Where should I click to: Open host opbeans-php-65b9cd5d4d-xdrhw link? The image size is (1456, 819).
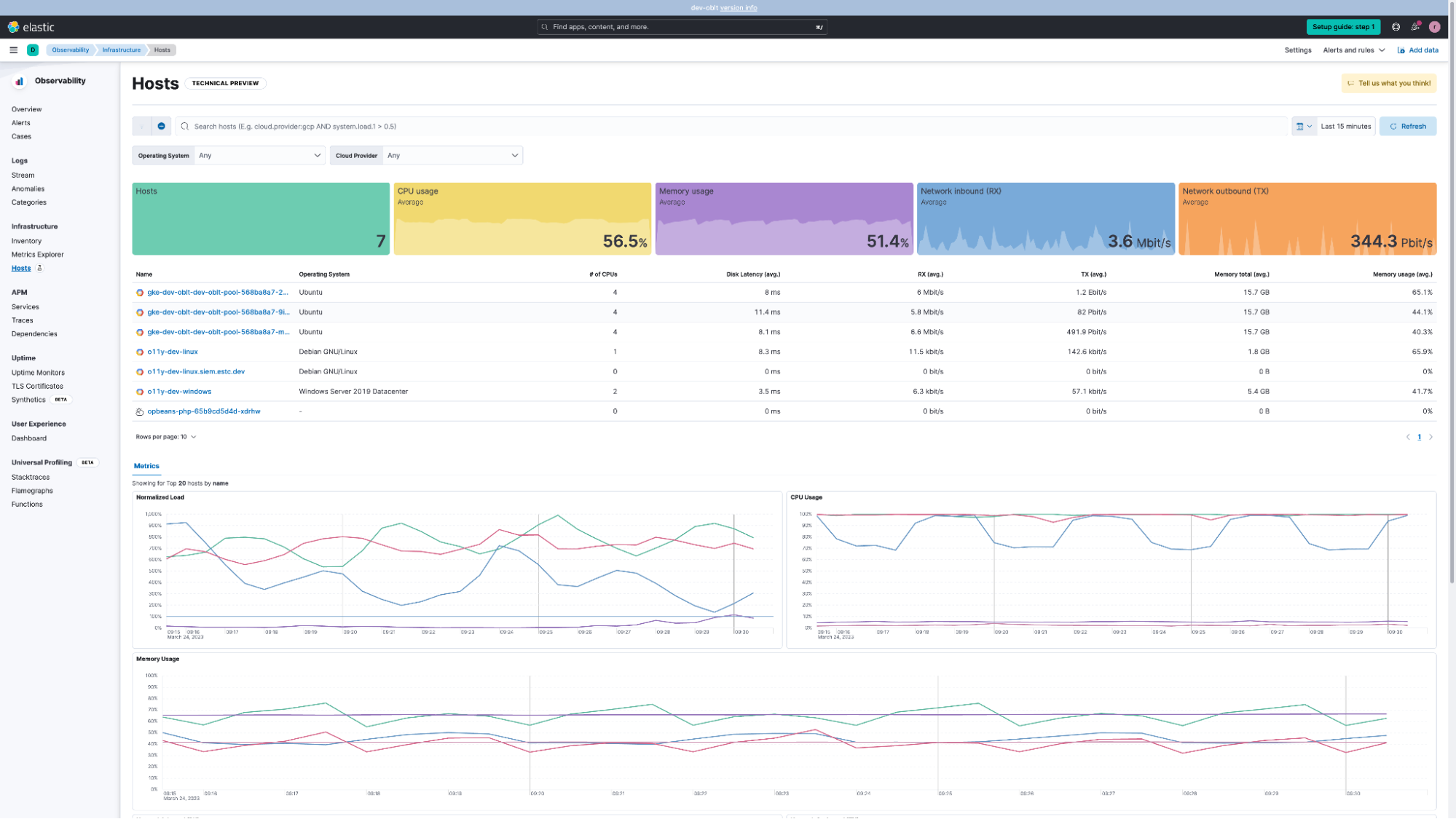coord(203,411)
